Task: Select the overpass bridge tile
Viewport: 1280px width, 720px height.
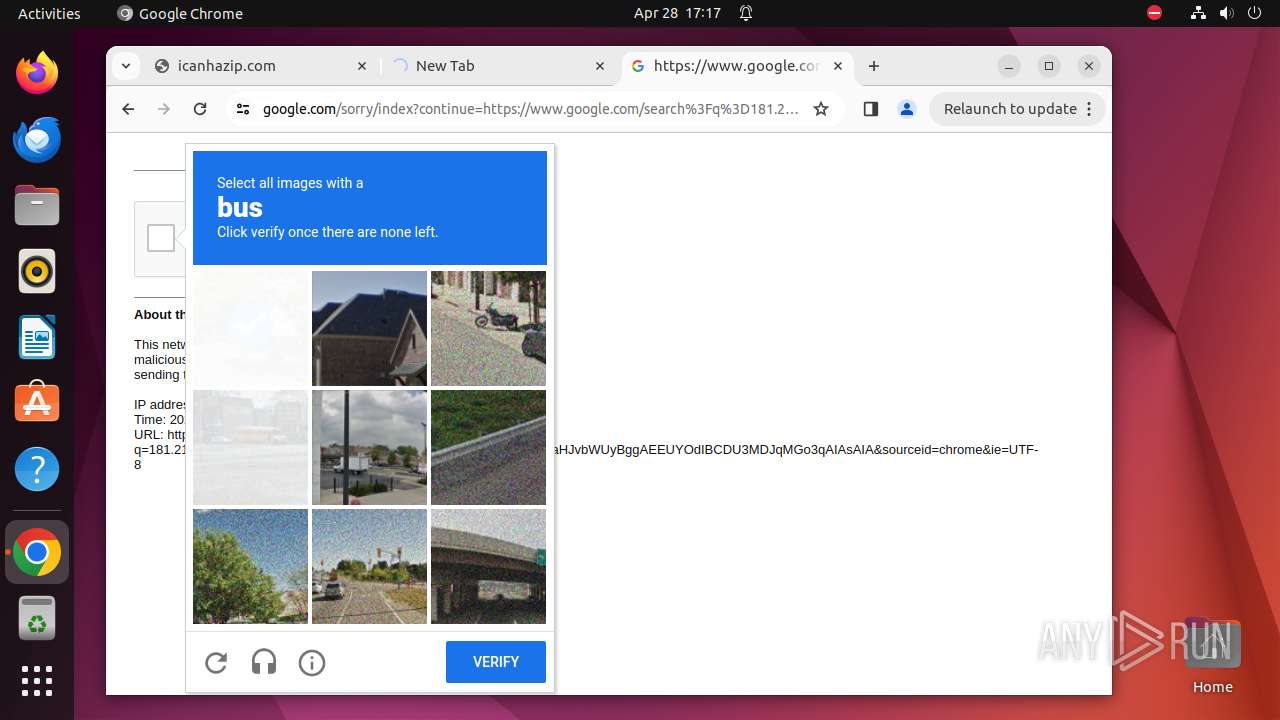Action: pyautogui.click(x=488, y=566)
